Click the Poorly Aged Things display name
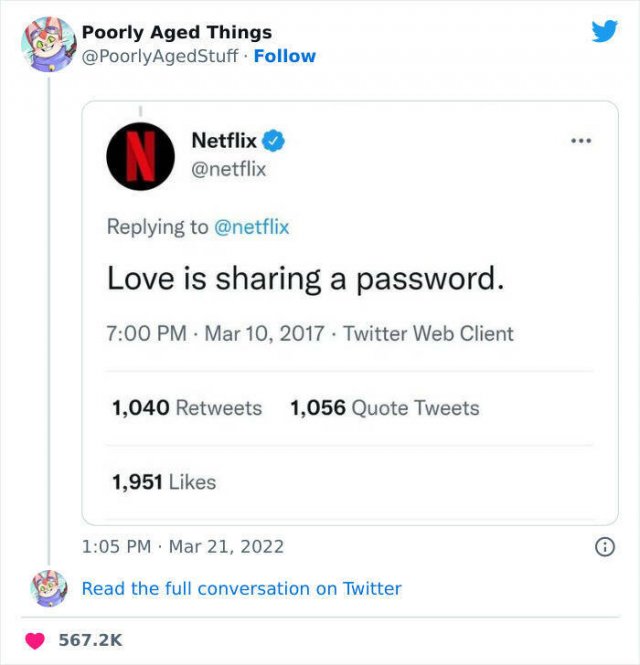The height and width of the screenshot is (665, 640). 176,33
